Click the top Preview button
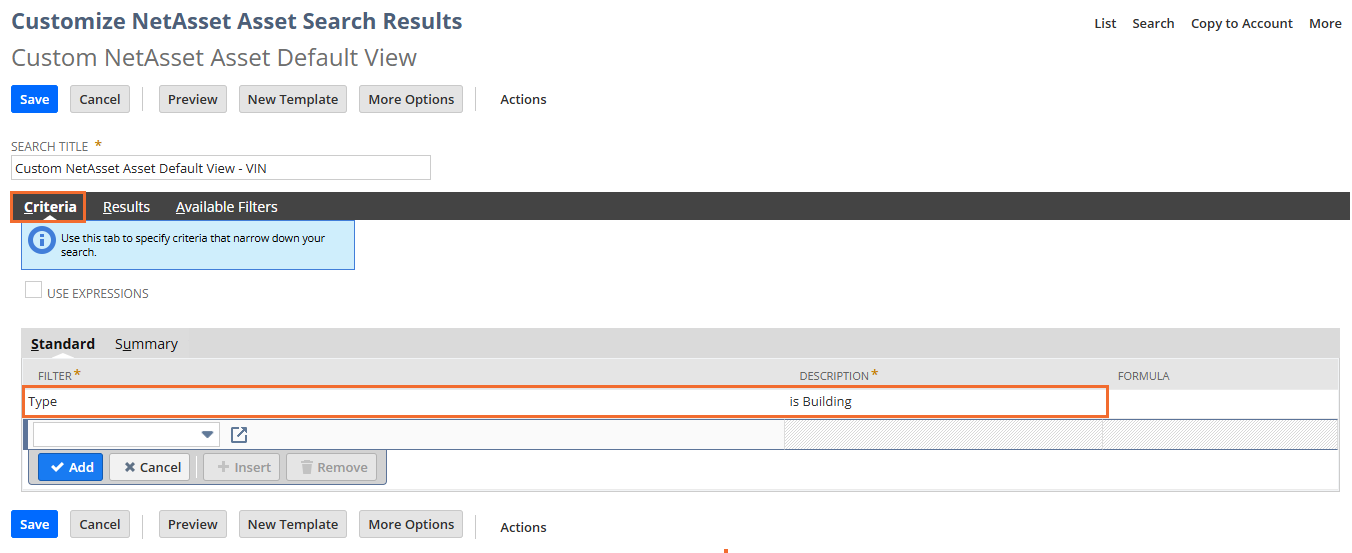The width and height of the screenshot is (1352, 553). pyautogui.click(x=193, y=99)
